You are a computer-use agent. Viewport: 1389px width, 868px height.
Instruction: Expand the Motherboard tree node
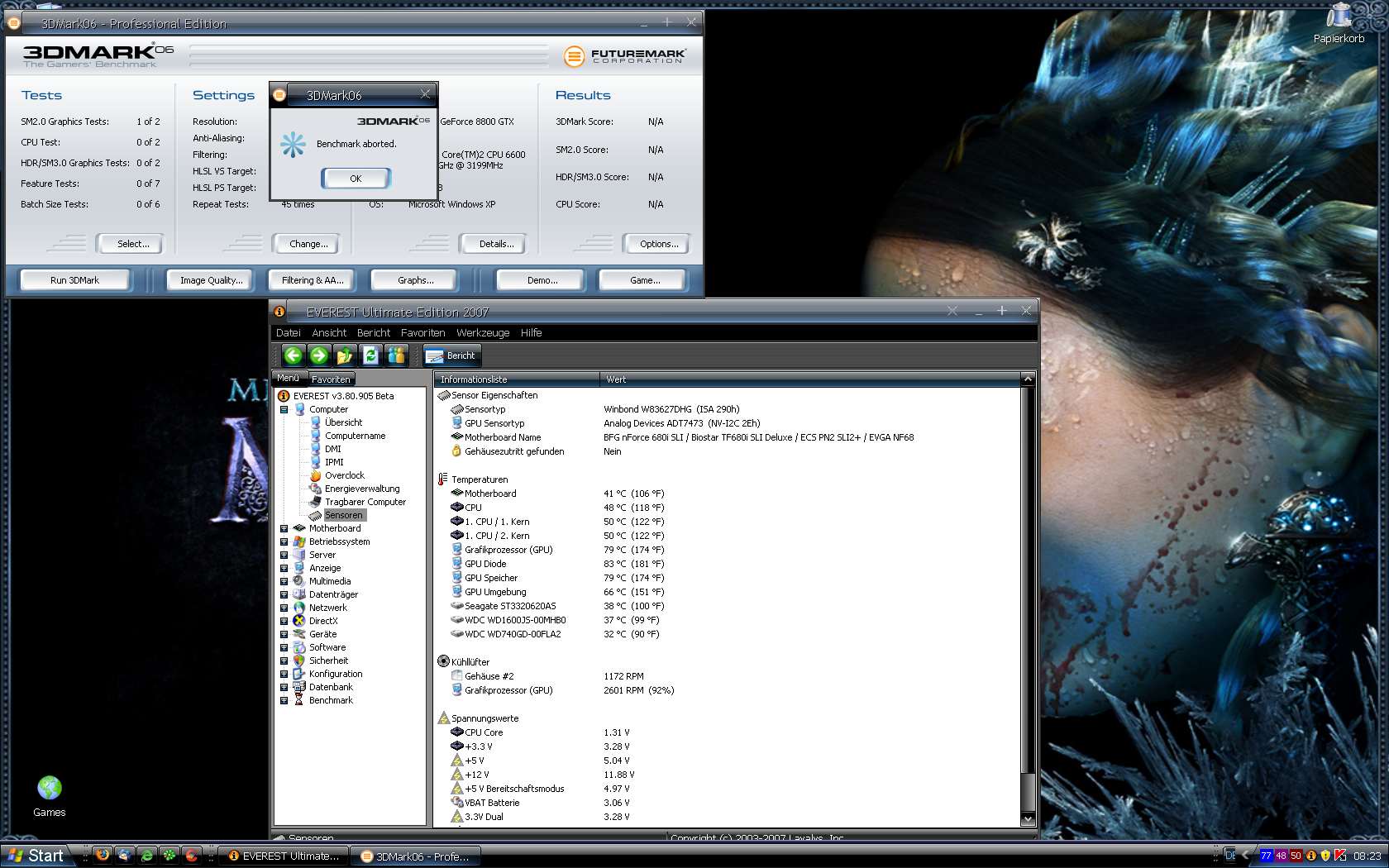pos(284,528)
